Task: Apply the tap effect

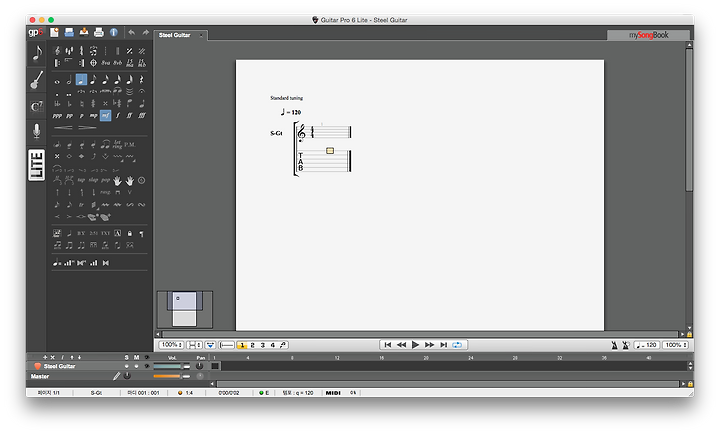Action: (81, 180)
